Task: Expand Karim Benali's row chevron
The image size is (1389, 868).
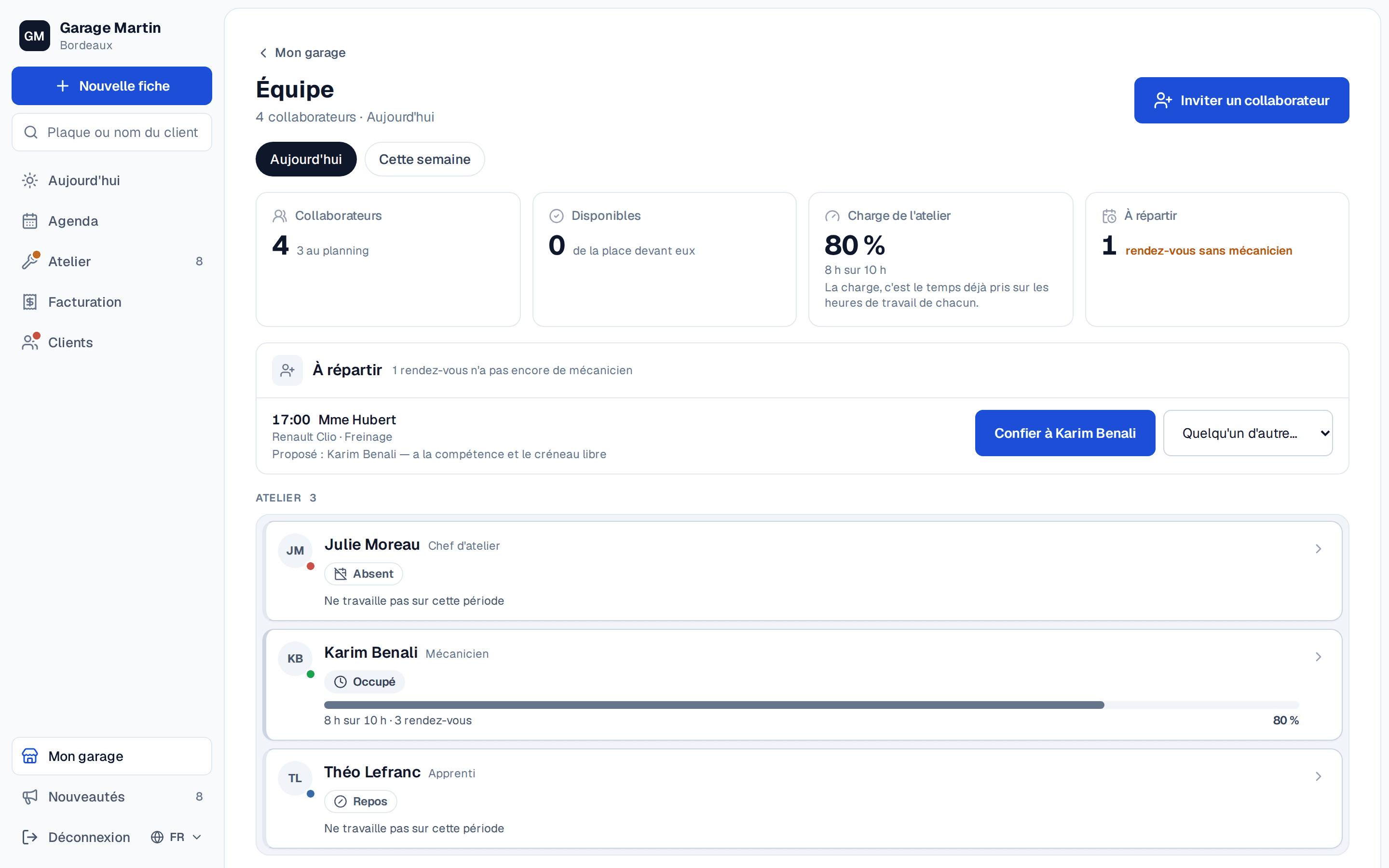Action: [x=1318, y=657]
